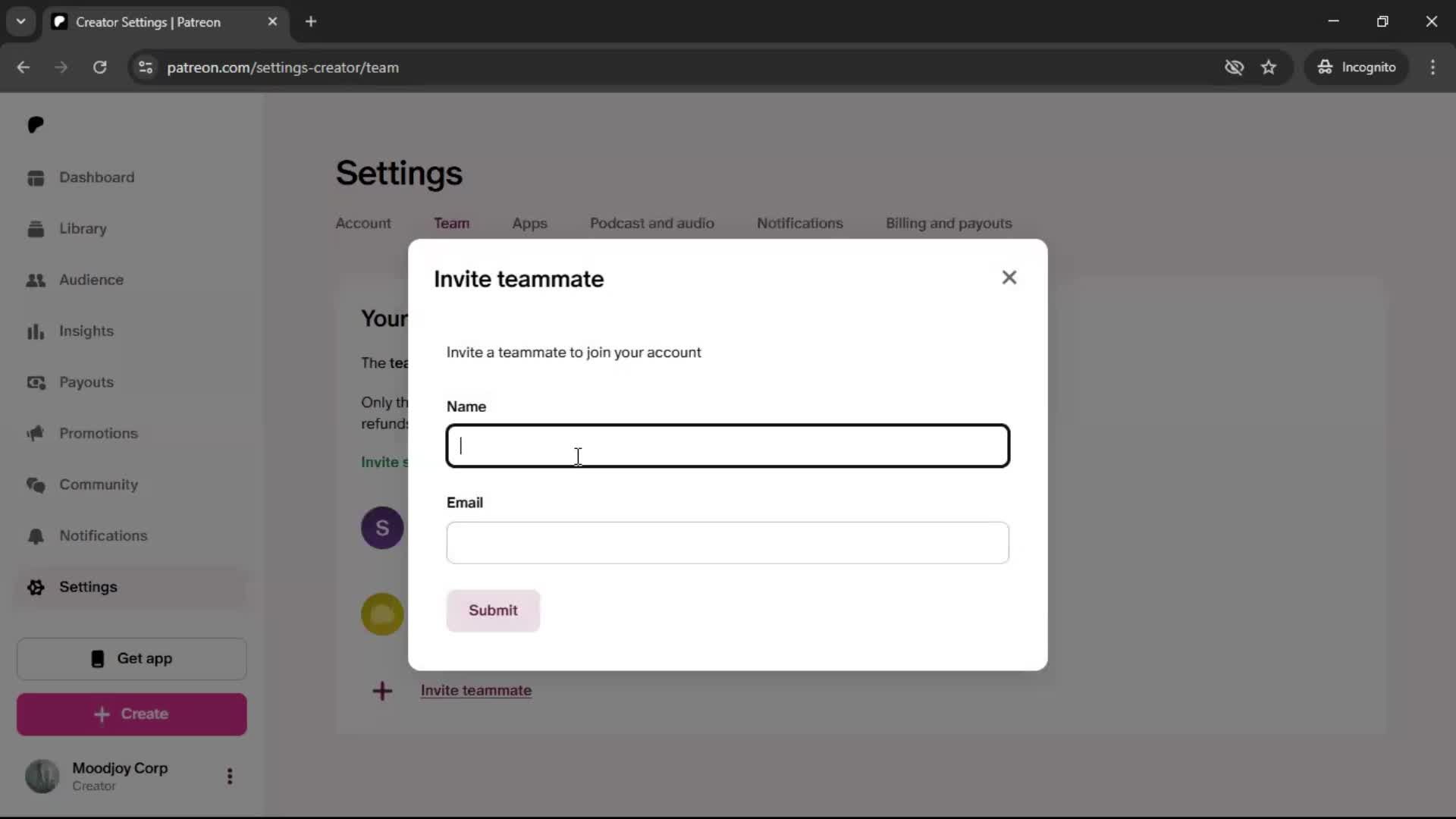The width and height of the screenshot is (1456, 819).
Task: Click the Invite teammate link
Action: [475, 690]
